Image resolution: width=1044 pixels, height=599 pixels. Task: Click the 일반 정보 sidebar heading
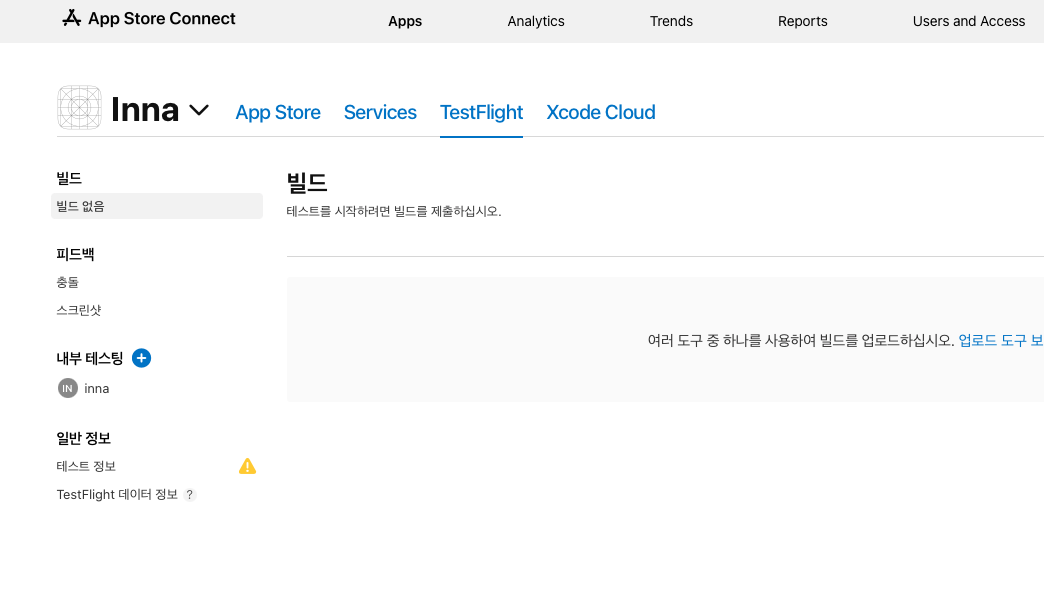pos(83,439)
